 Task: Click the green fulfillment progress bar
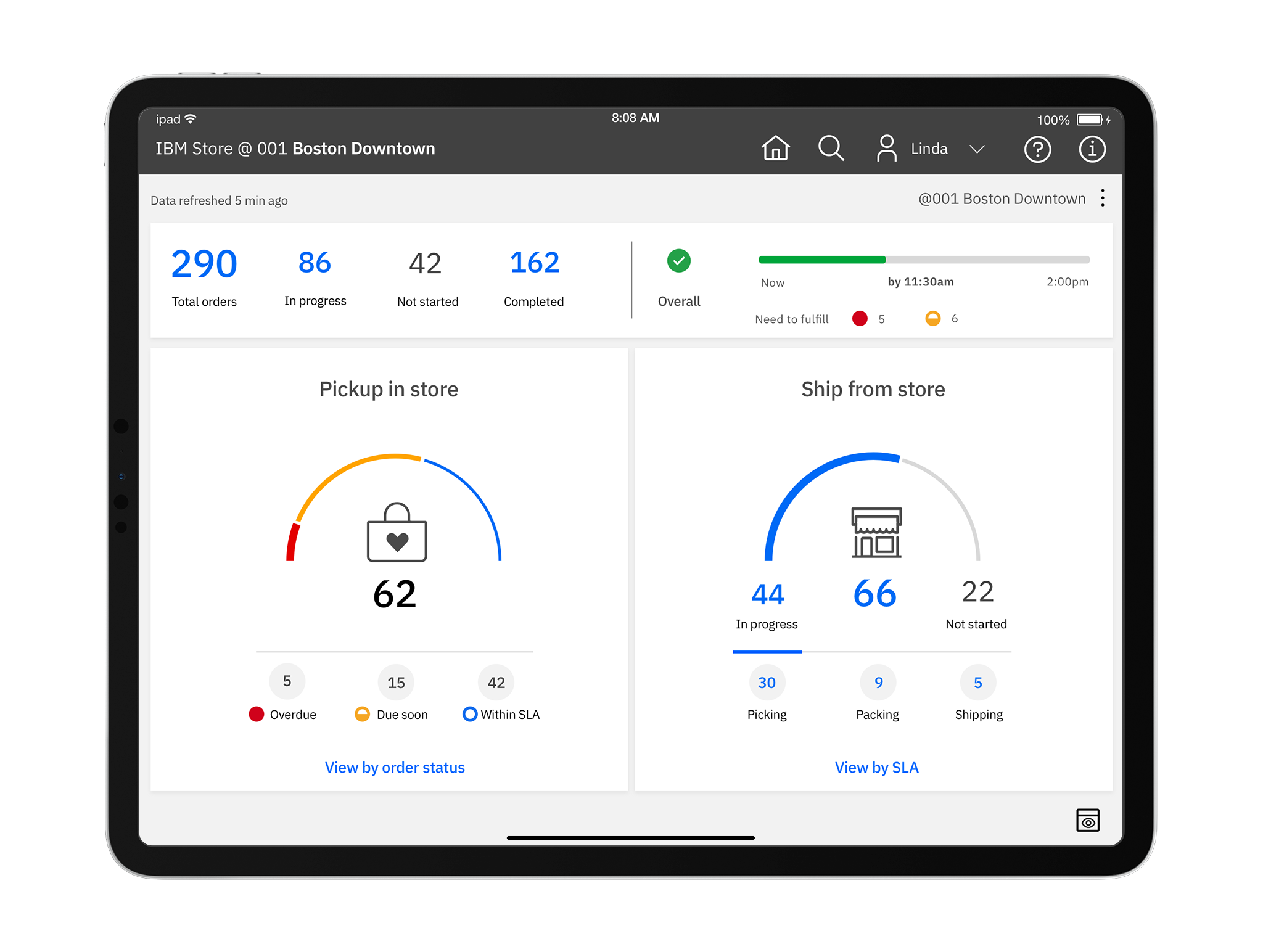(x=822, y=260)
